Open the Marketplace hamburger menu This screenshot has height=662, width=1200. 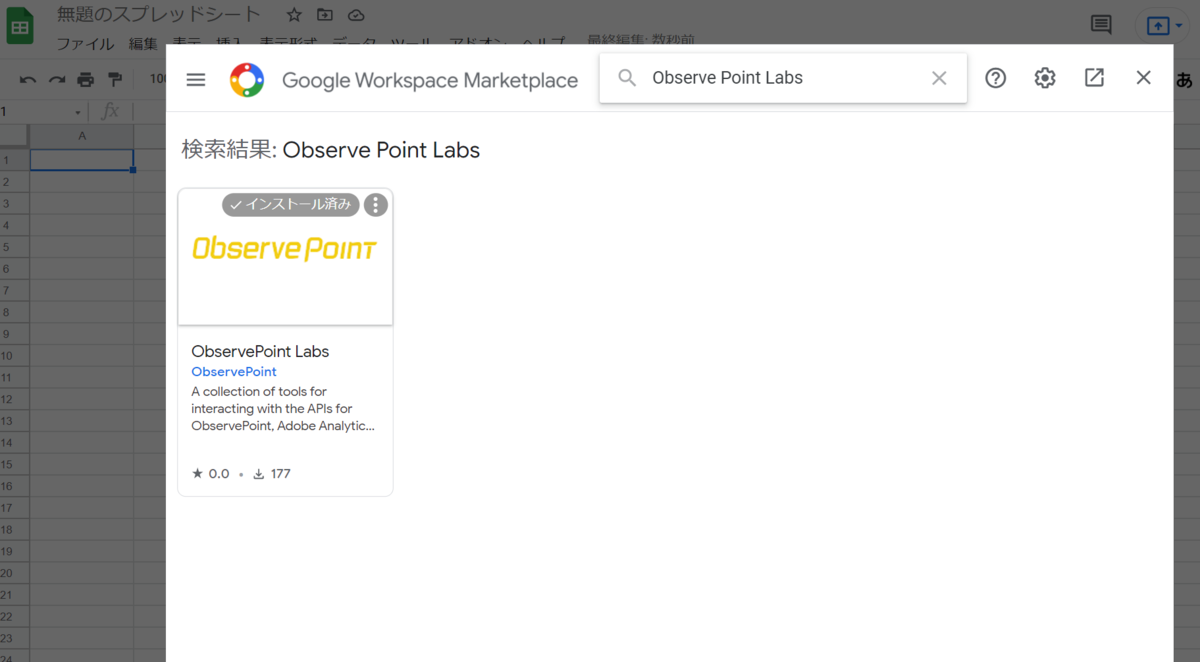click(196, 80)
